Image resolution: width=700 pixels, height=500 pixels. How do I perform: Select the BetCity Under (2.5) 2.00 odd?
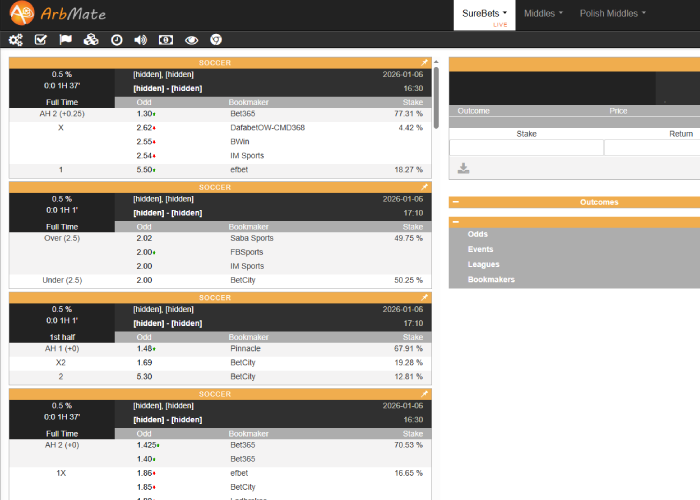144,280
